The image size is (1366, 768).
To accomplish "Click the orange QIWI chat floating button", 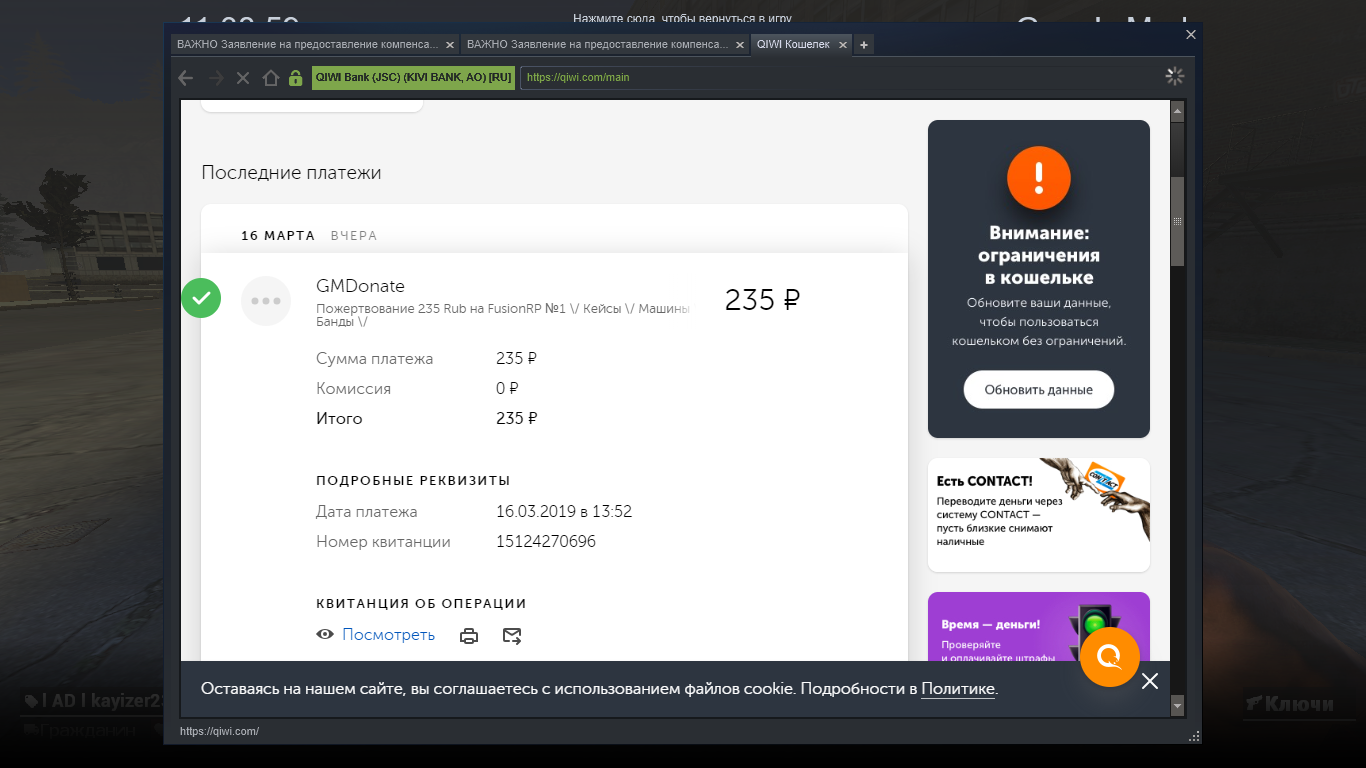I will click(1110, 657).
